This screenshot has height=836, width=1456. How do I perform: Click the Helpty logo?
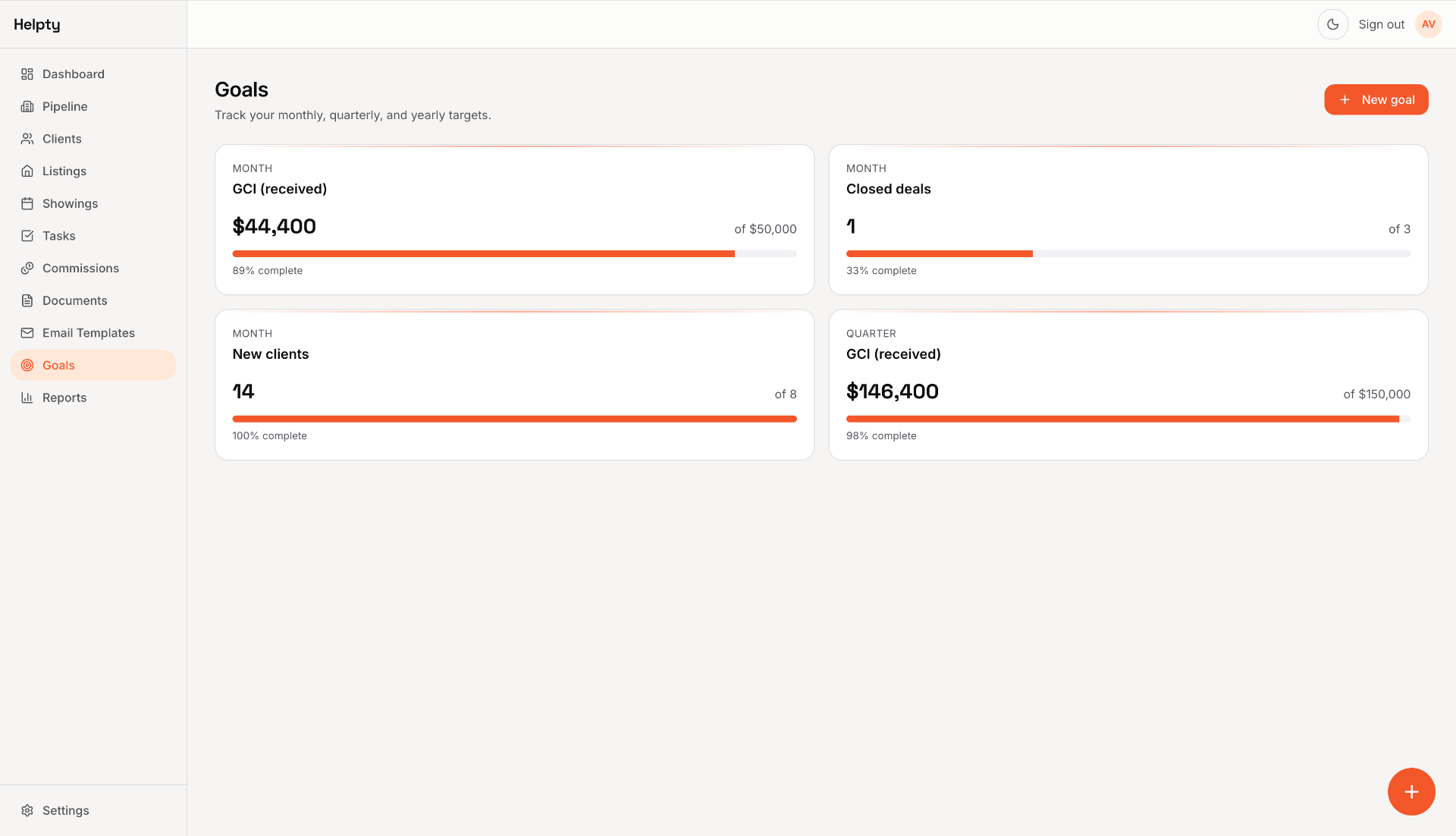pos(37,24)
